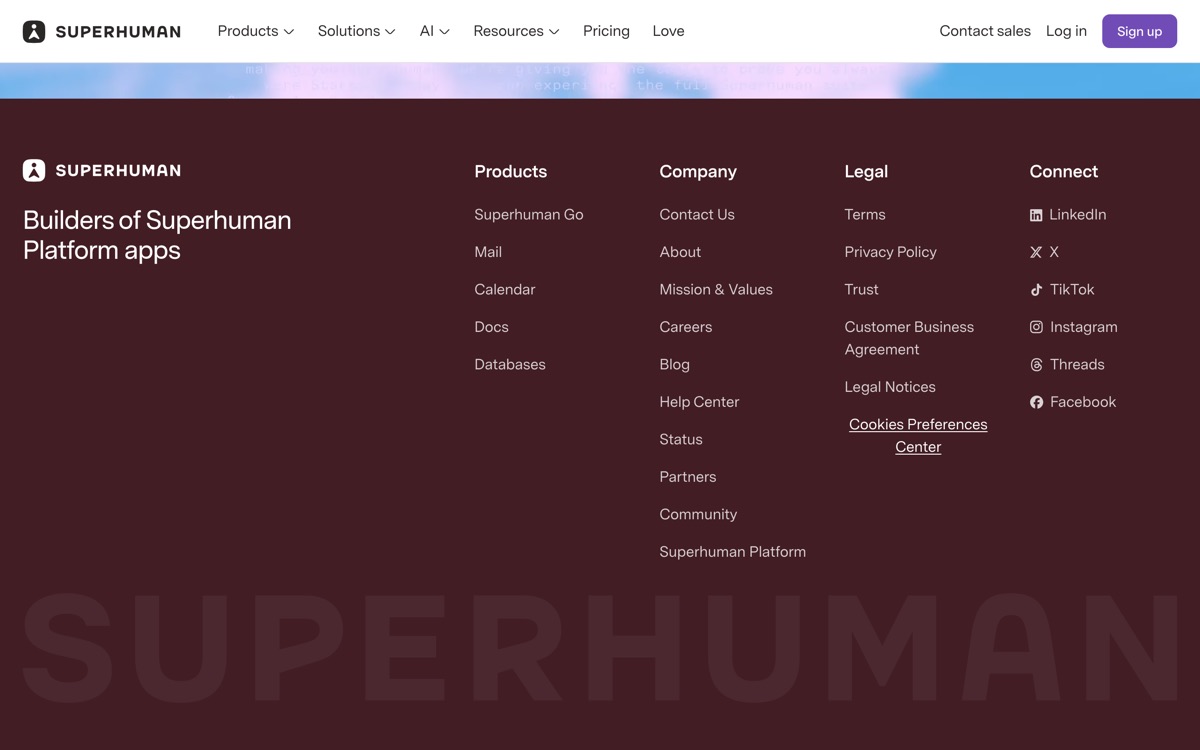Click the 'Builders of Superhuman Platform apps' tagline
1200x750 pixels.
tap(157, 235)
